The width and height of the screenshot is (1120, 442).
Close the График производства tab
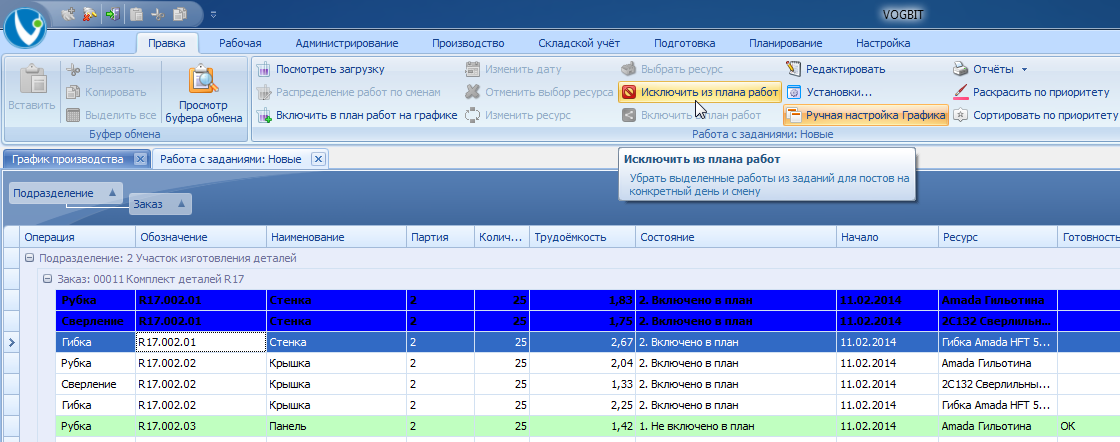tap(140, 159)
